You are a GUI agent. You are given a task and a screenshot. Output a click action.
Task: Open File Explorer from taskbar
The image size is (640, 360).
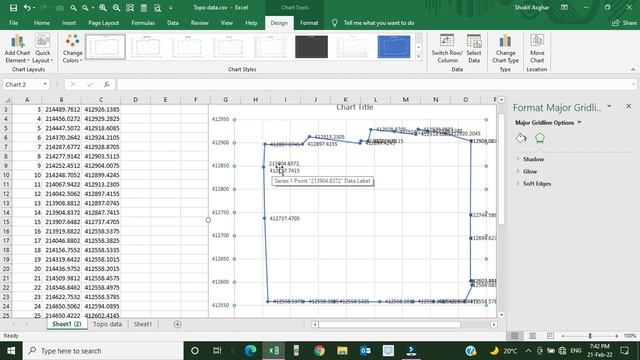tap(342, 351)
